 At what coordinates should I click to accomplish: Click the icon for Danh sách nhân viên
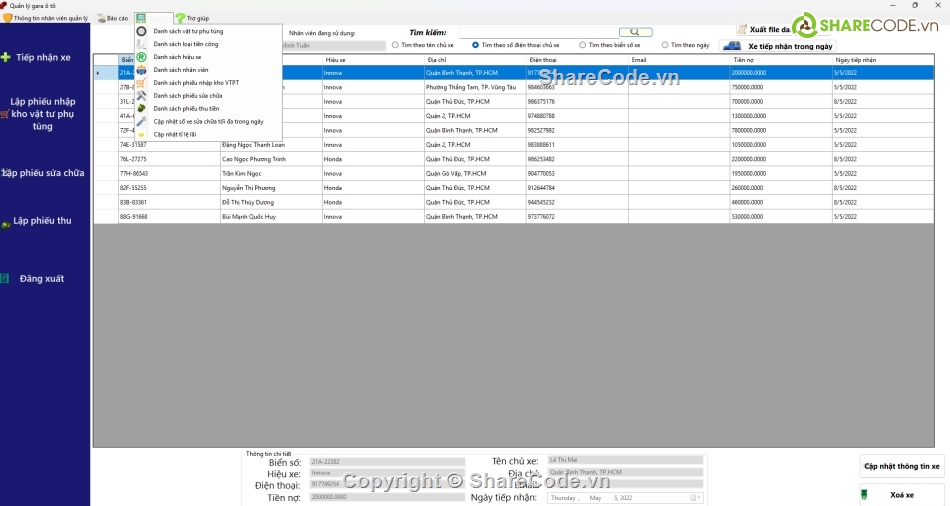[142, 70]
